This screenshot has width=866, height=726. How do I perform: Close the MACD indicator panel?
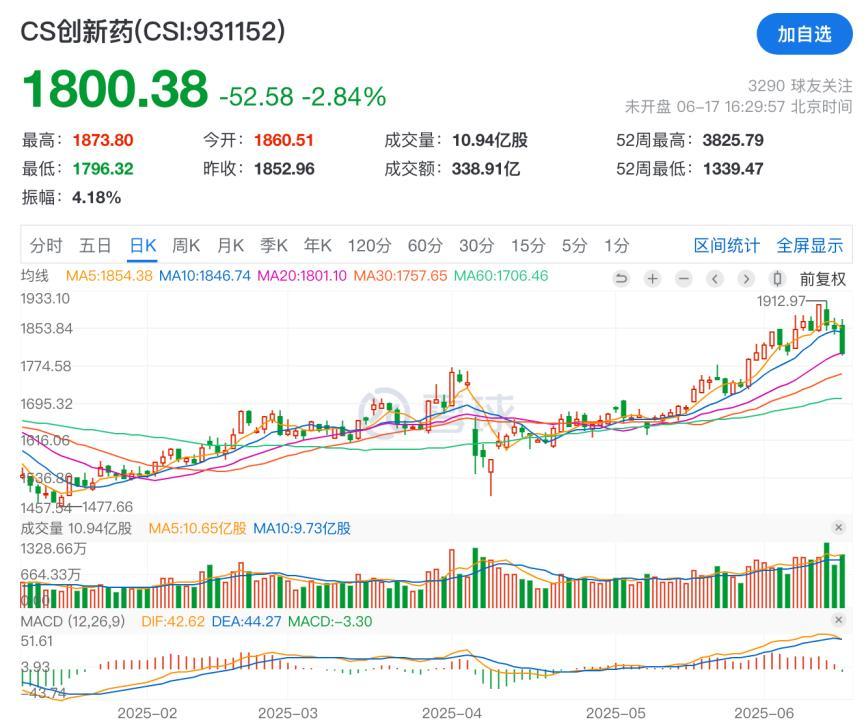click(x=838, y=620)
